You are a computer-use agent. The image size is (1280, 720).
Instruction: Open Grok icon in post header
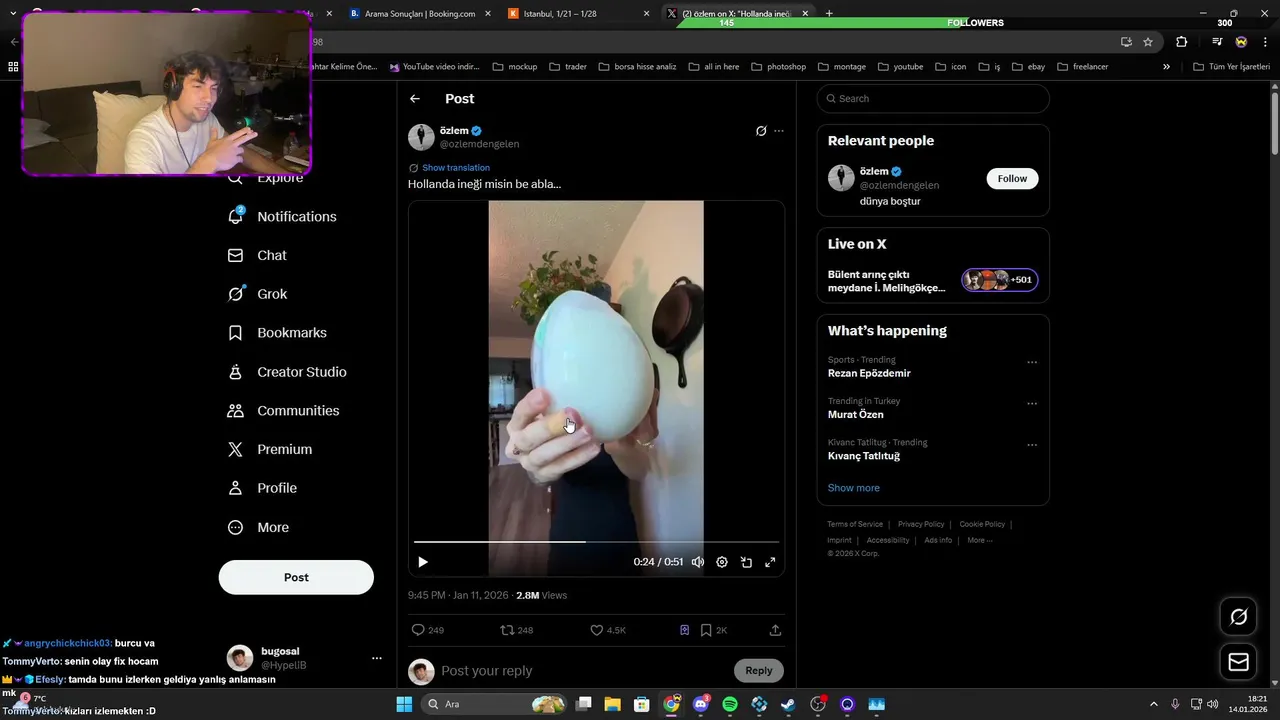coord(761,131)
